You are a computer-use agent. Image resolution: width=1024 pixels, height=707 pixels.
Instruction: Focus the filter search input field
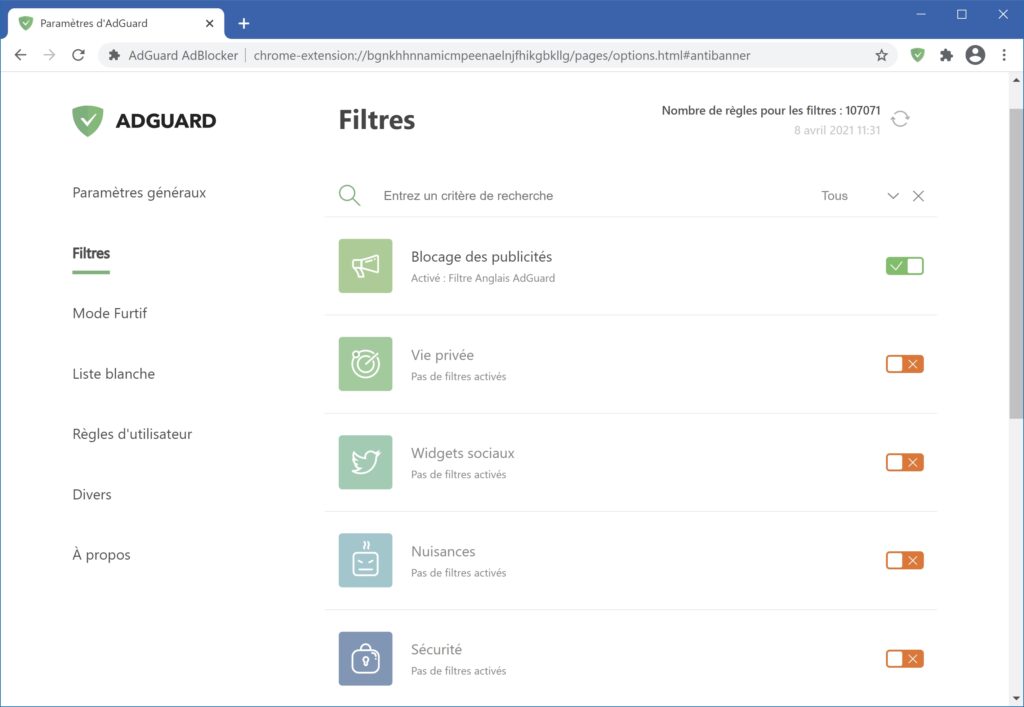[x=588, y=196]
